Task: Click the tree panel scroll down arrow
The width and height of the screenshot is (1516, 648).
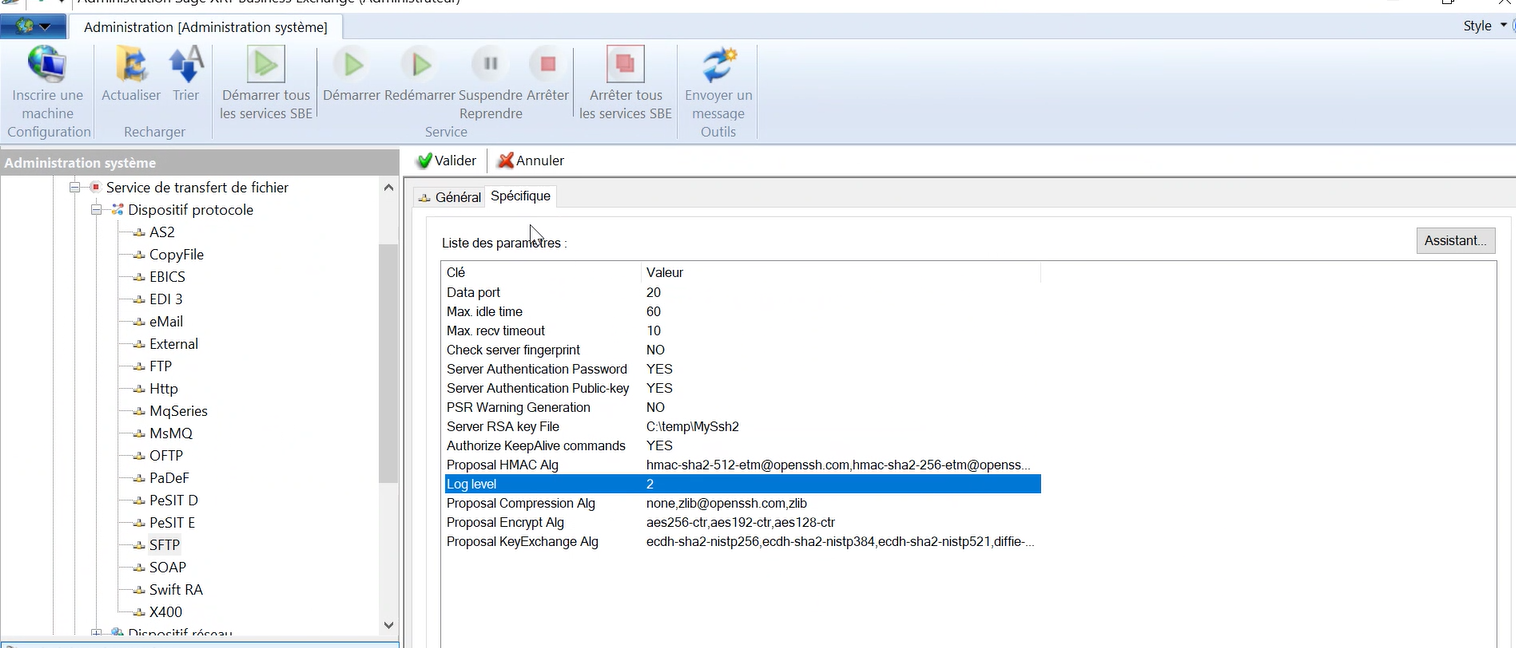Action: coord(389,625)
